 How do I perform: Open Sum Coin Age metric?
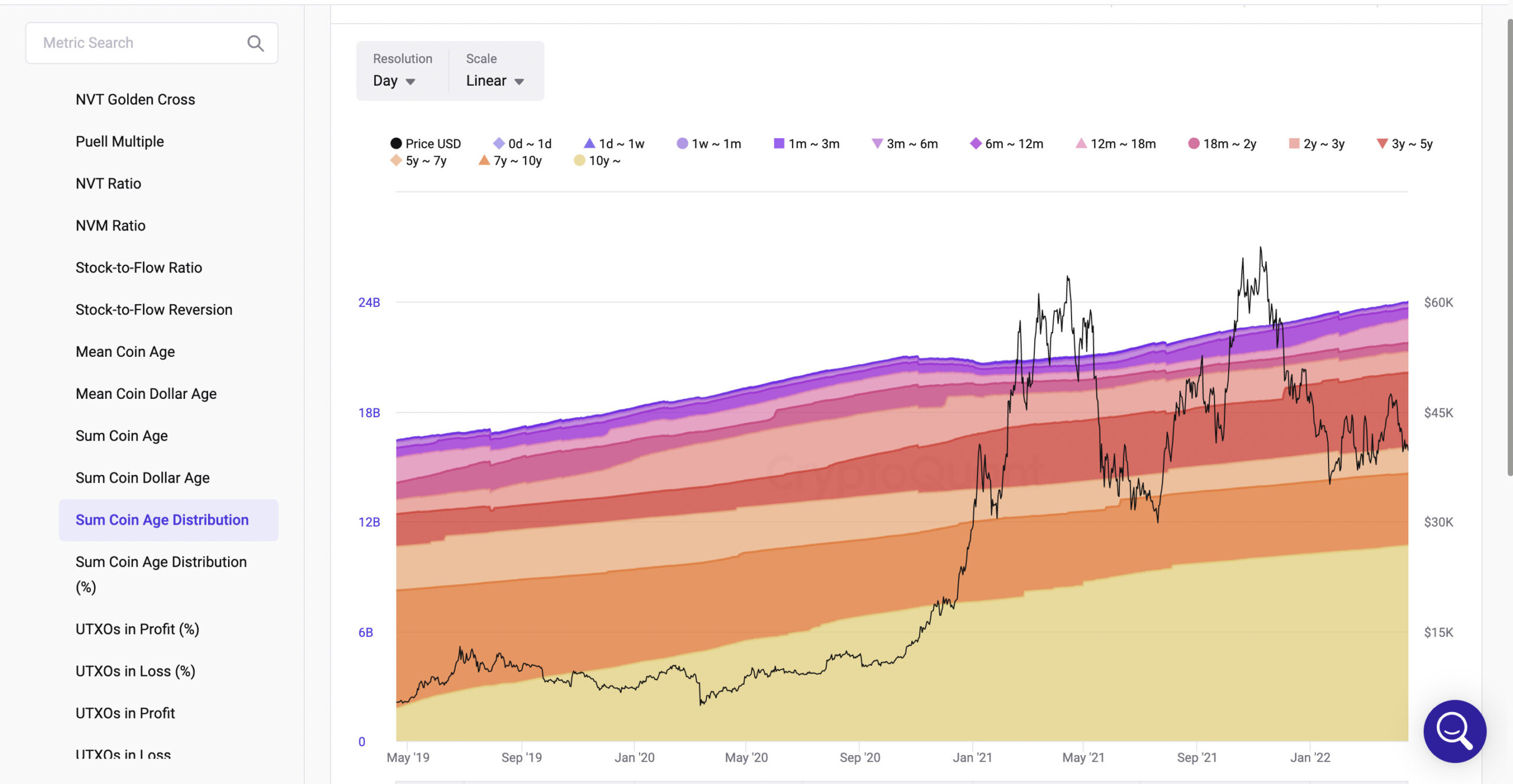[122, 435]
